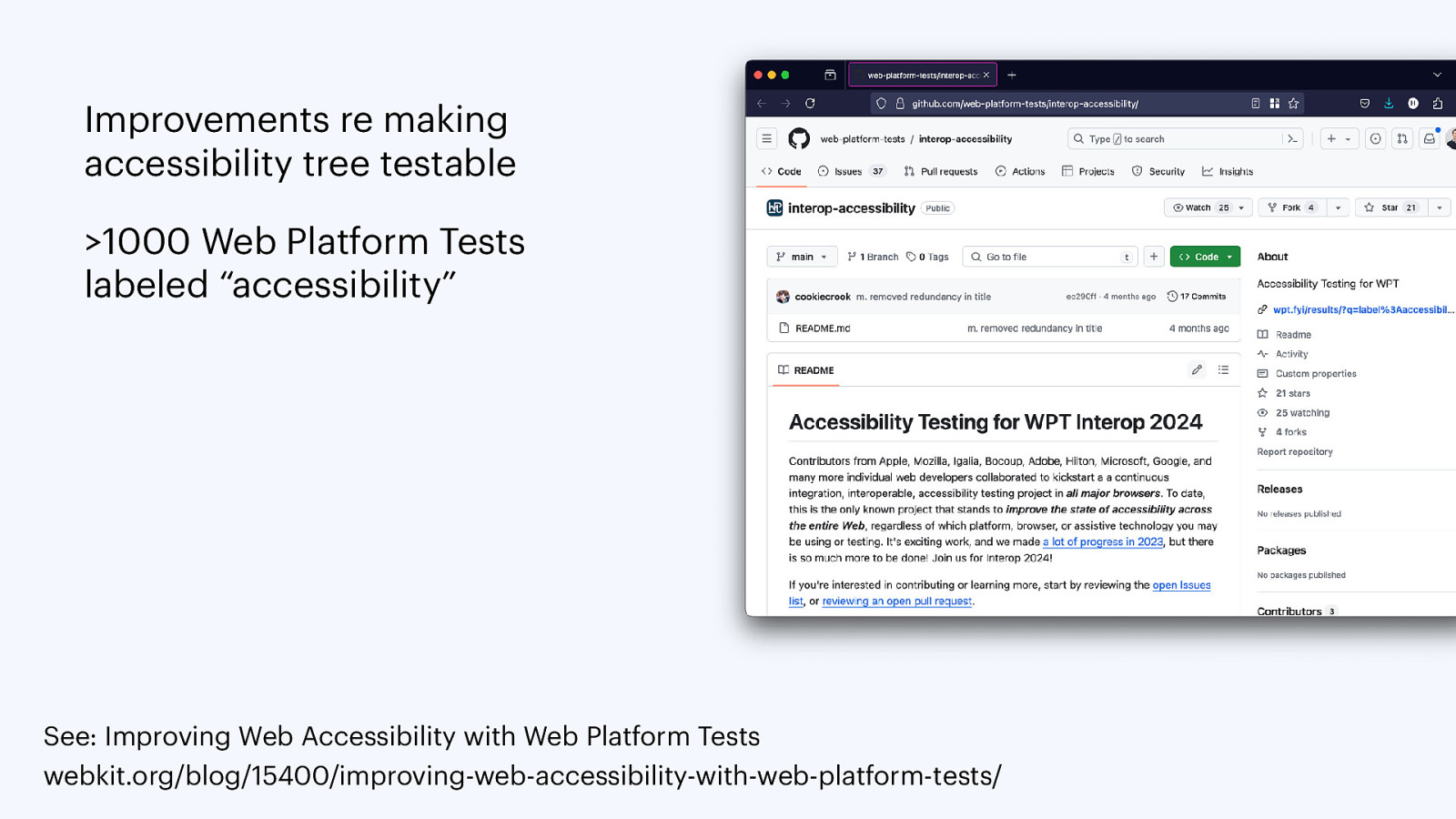Select the README tab header

[x=806, y=370]
